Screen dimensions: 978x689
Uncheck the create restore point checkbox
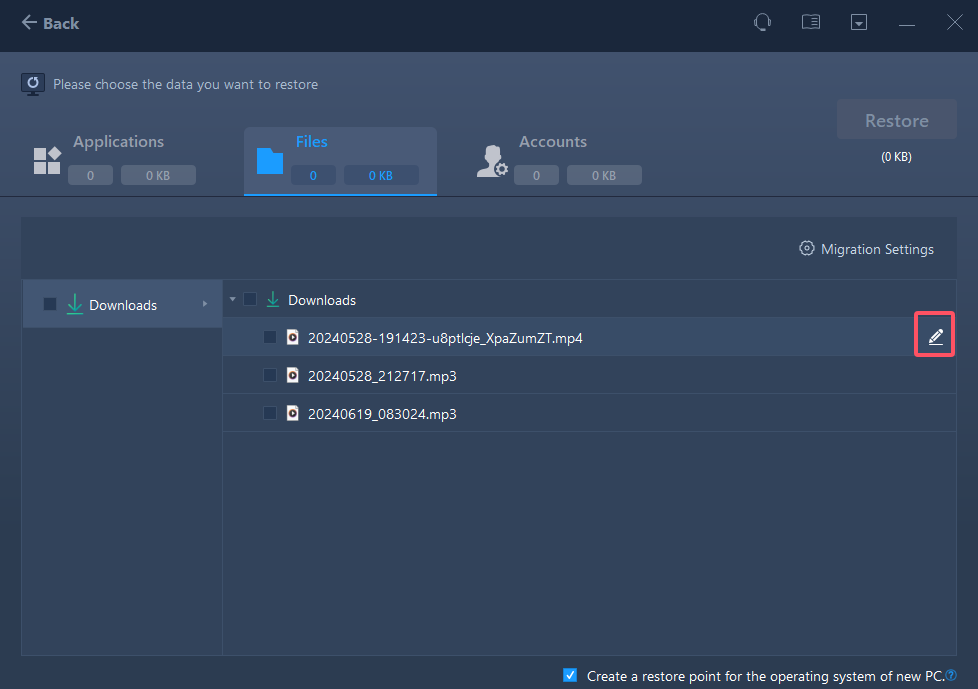point(570,675)
